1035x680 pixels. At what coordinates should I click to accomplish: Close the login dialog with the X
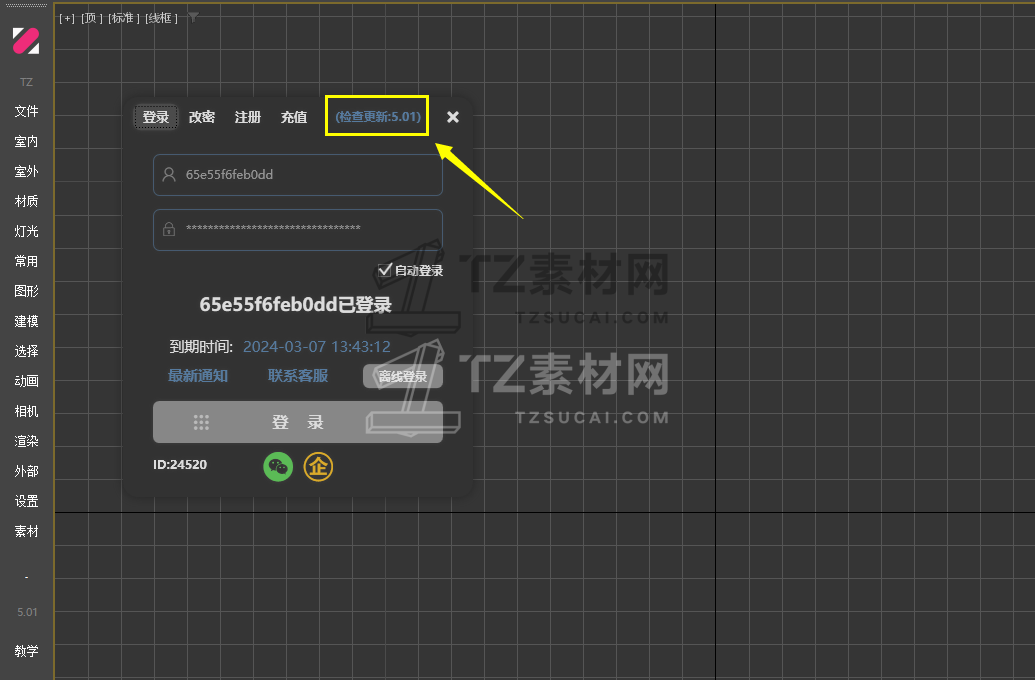(453, 117)
